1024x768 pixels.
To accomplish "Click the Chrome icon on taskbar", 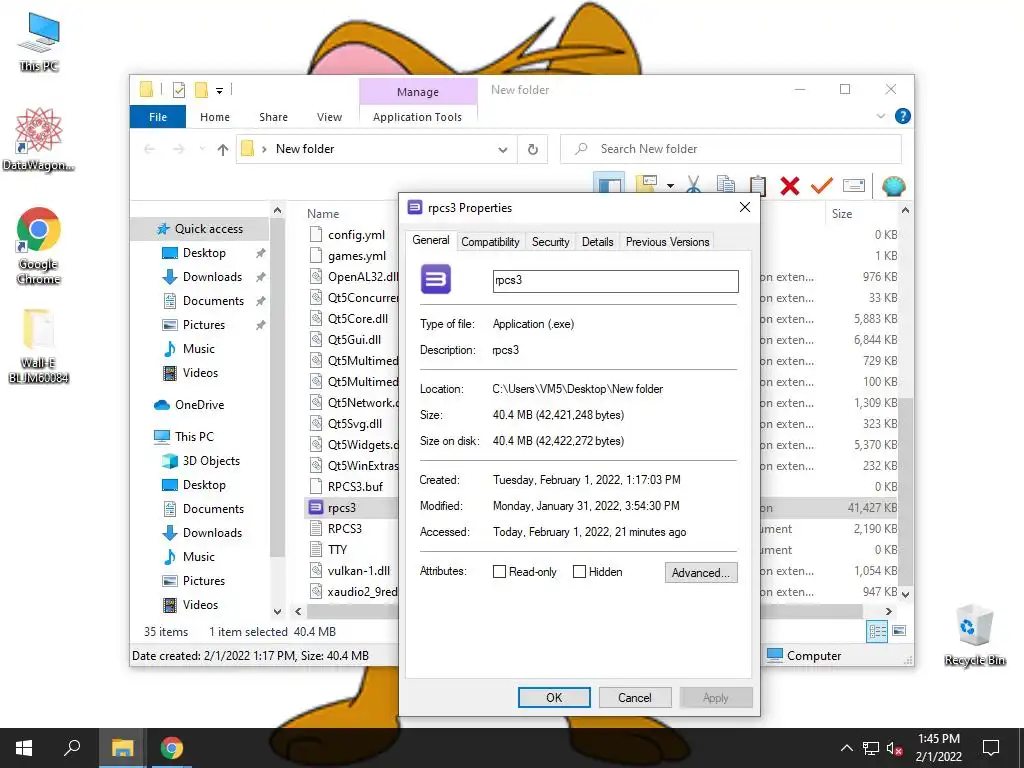I will coord(172,748).
